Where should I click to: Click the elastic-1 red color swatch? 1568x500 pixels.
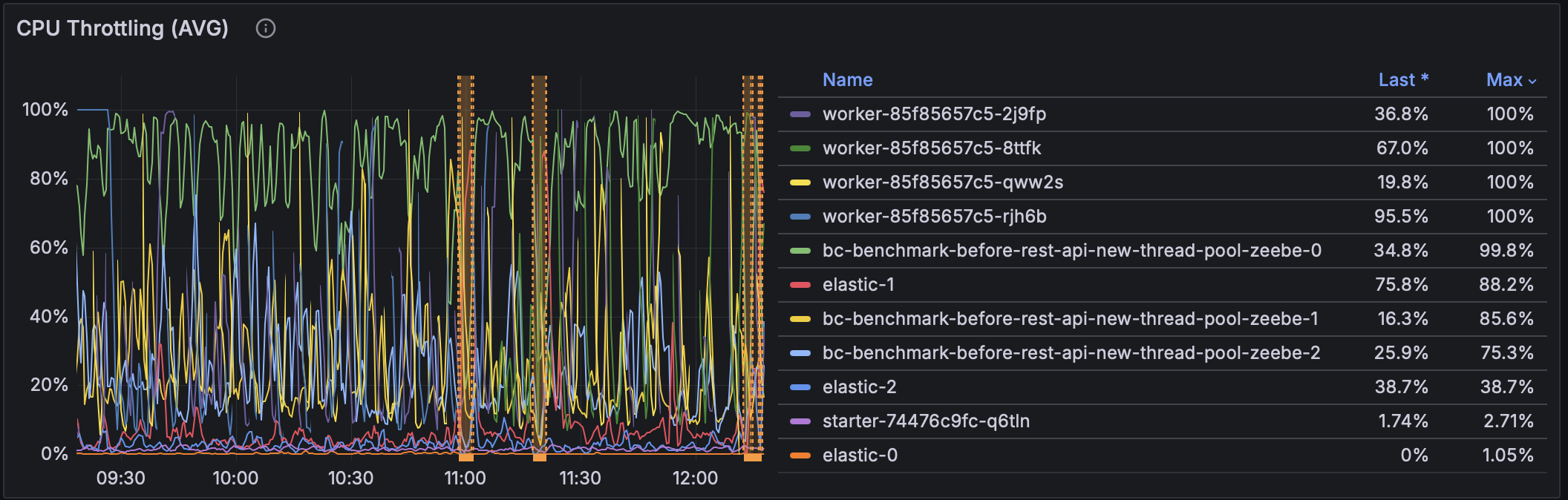(800, 285)
